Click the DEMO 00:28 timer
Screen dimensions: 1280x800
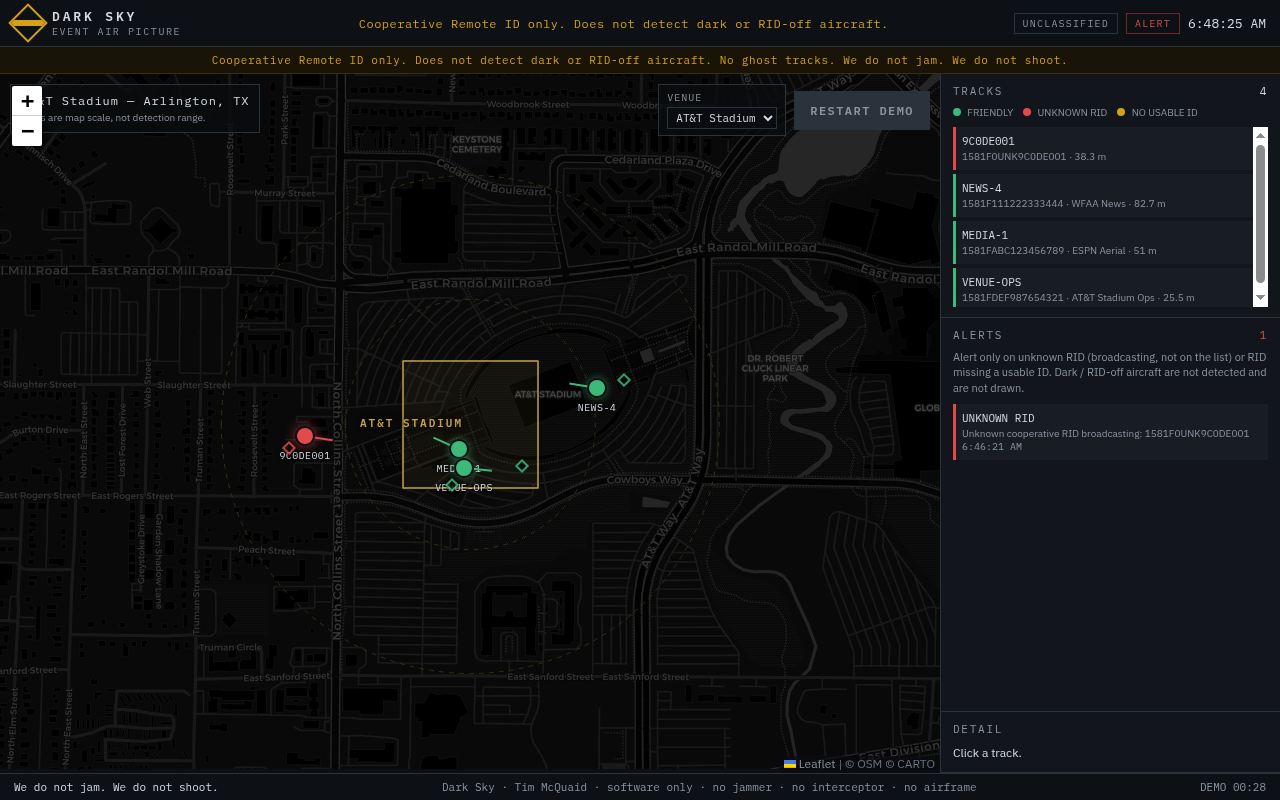pos(1233,787)
